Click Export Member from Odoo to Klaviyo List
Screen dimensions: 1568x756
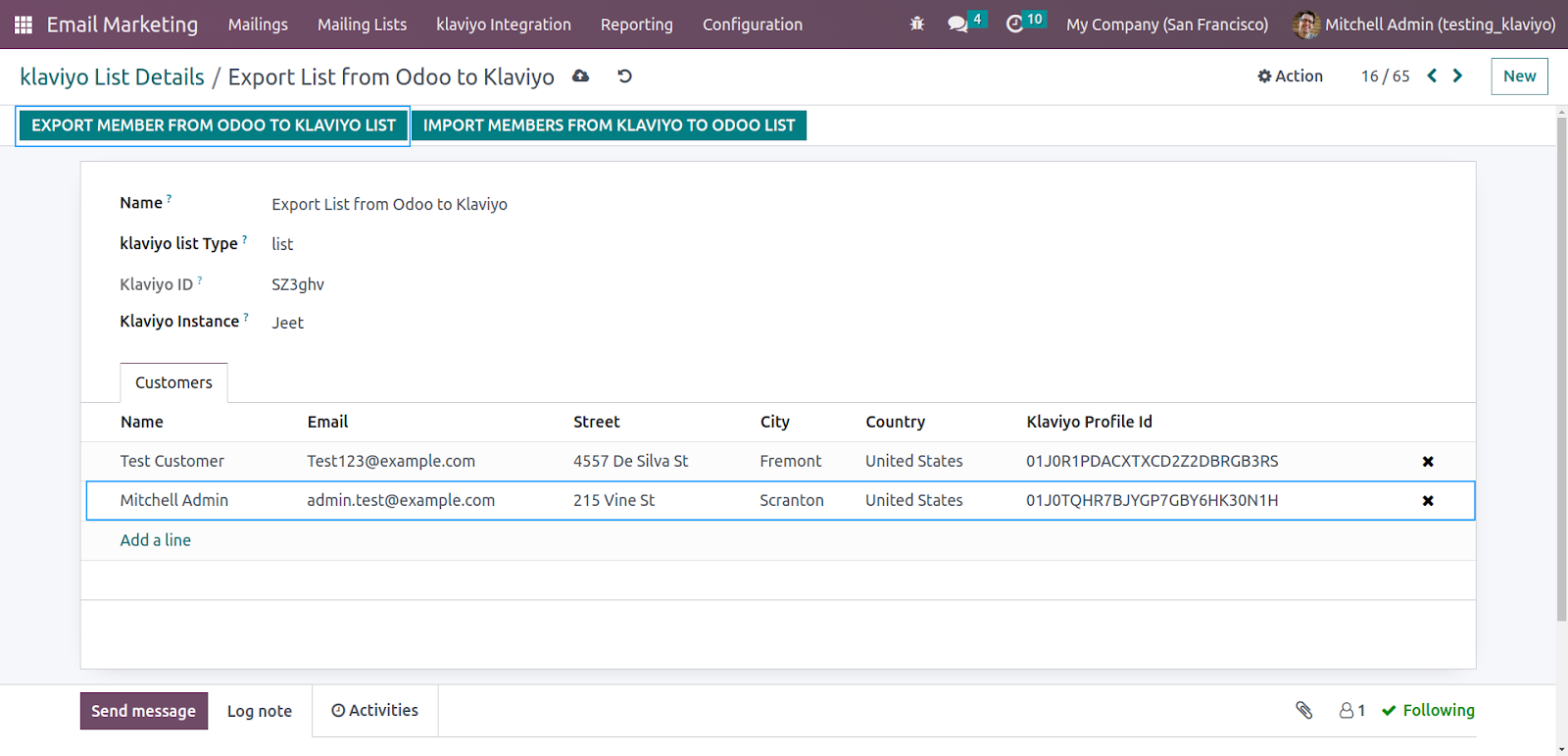pyautogui.click(x=214, y=126)
